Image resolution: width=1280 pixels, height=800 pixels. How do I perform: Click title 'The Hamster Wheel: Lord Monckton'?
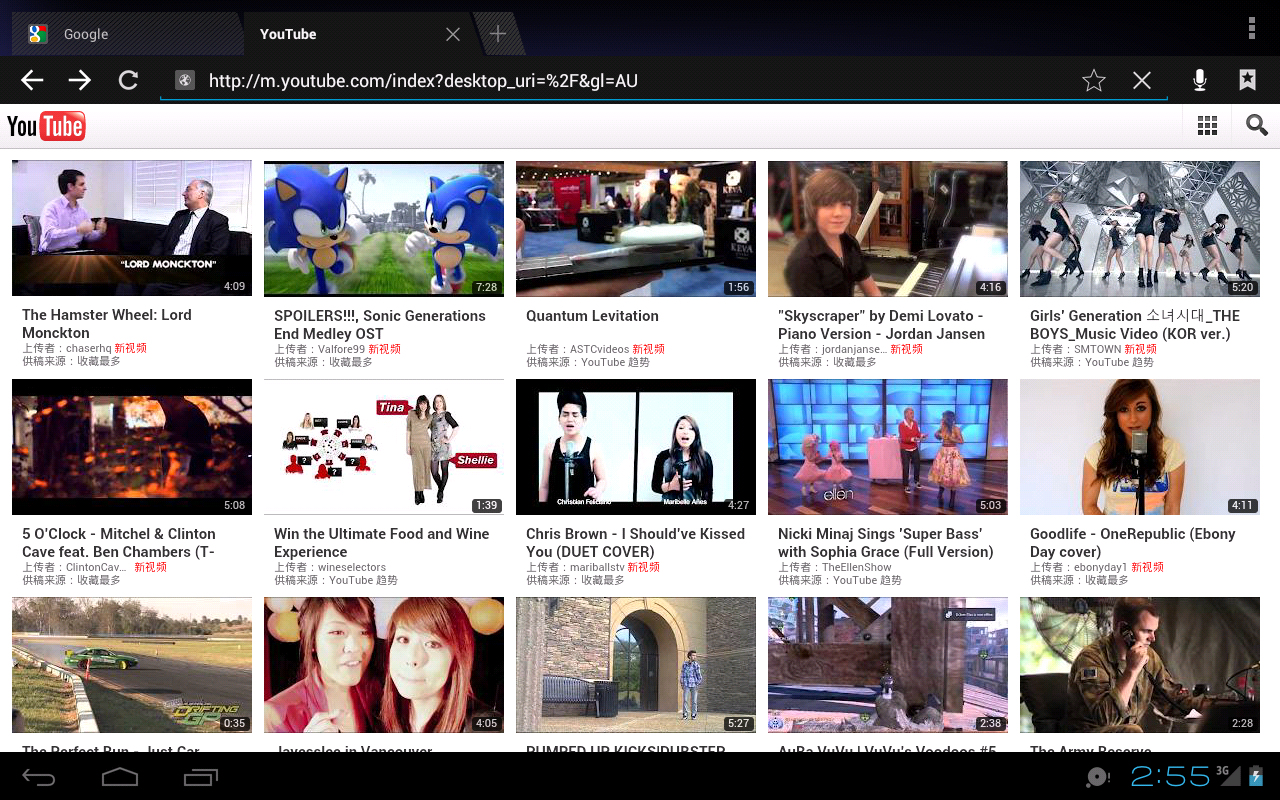click(x=107, y=324)
